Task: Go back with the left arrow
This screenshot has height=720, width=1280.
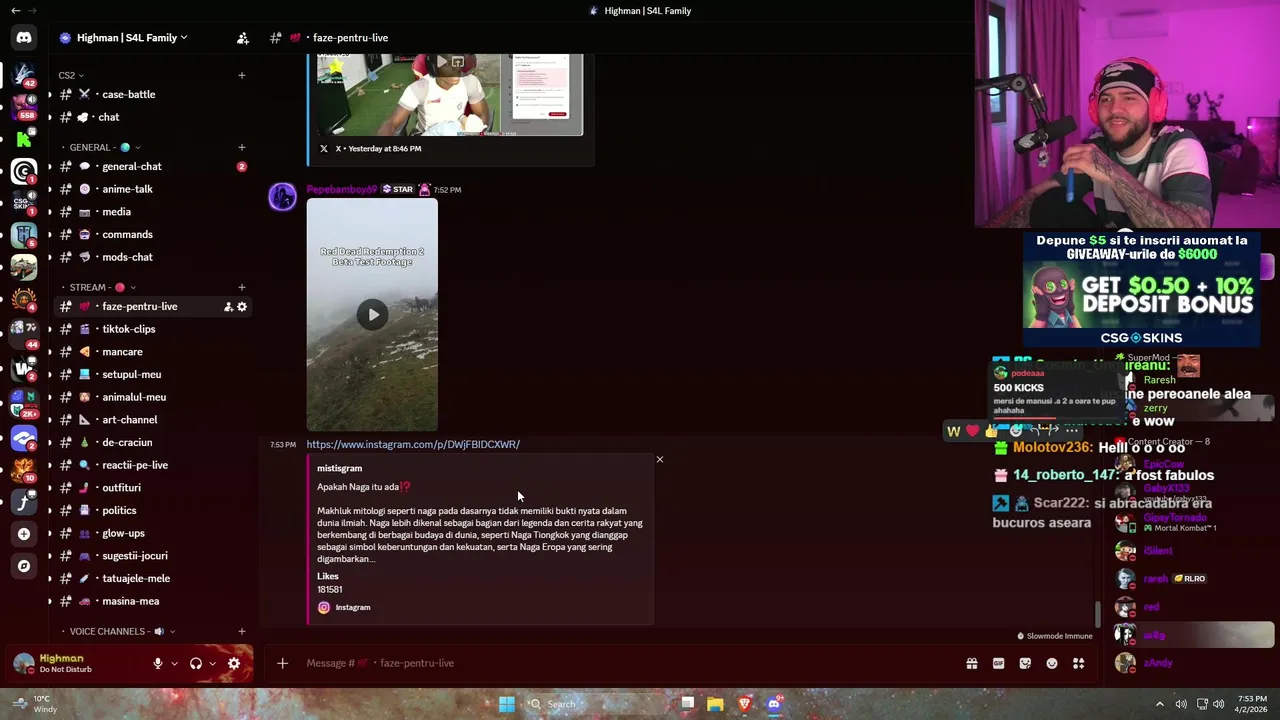Action: [15, 10]
